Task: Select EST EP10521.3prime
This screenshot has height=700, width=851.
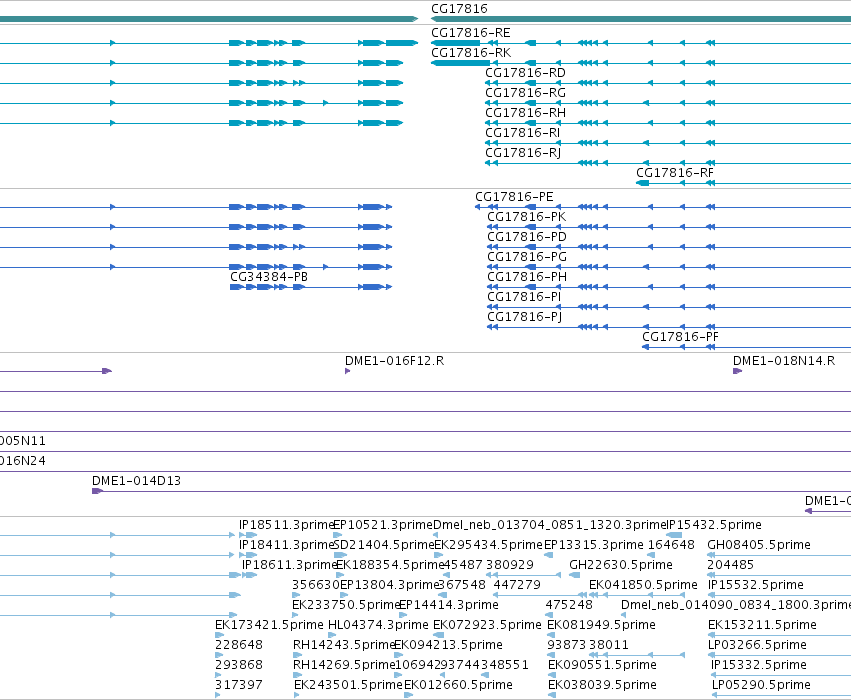Action: tap(383, 525)
